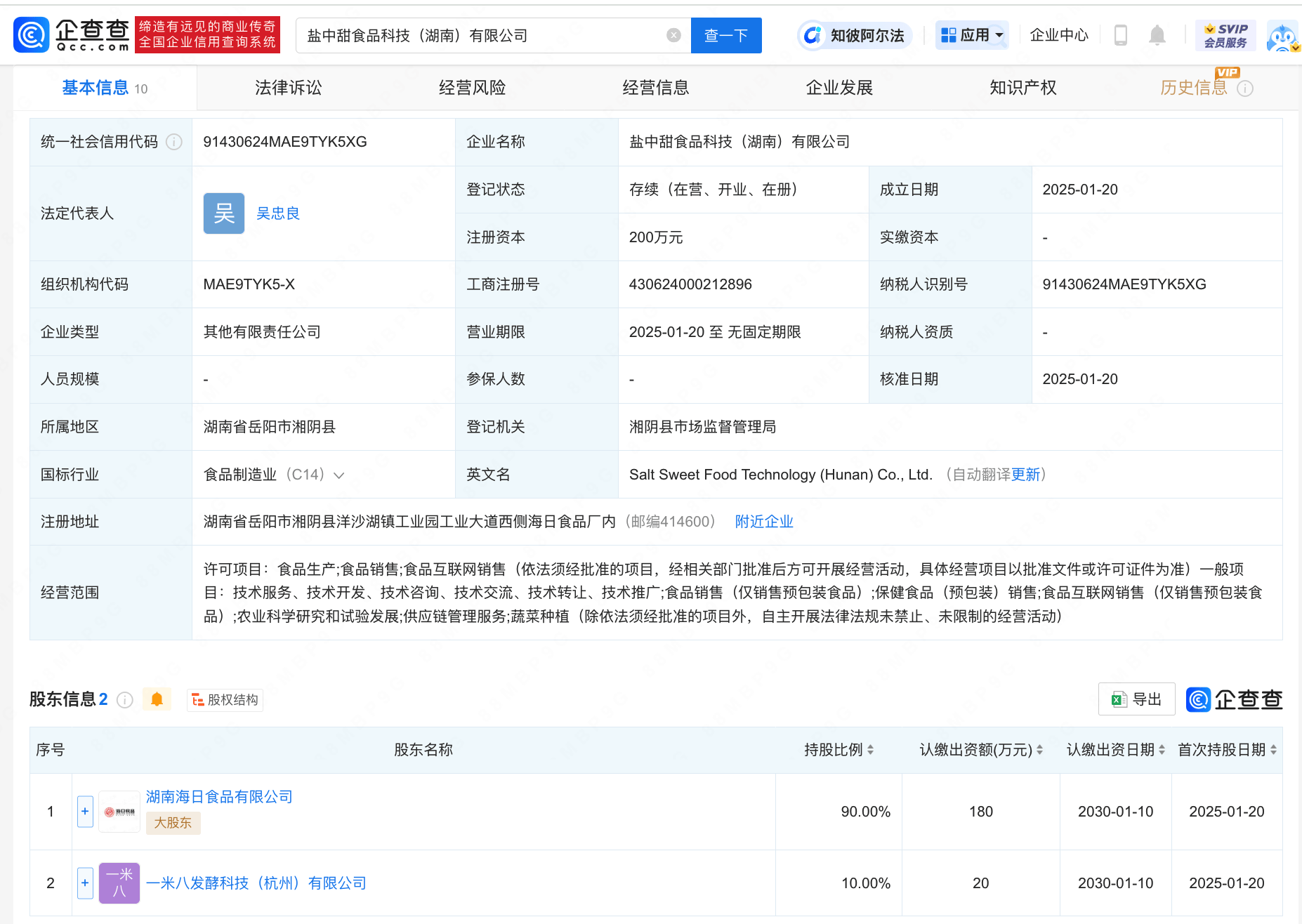Open 附近企业 link
1302x924 pixels.
(x=764, y=522)
